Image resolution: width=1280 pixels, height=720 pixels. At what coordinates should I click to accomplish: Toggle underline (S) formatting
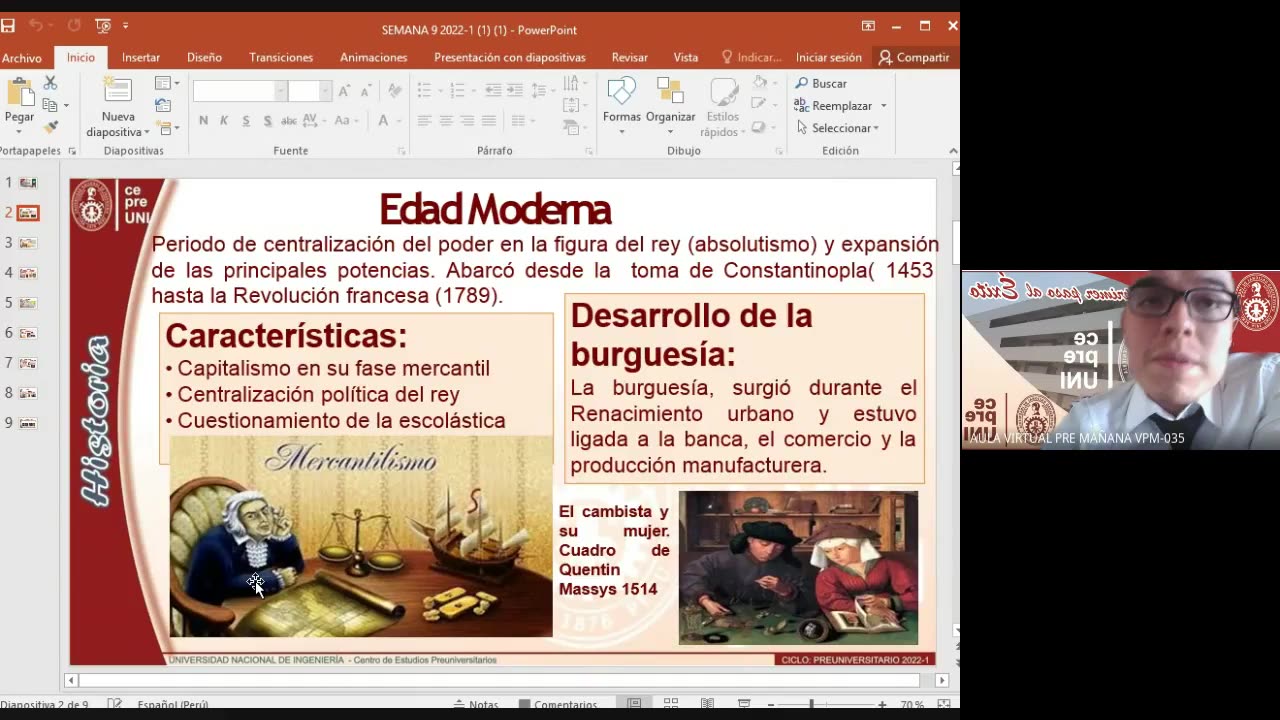(x=246, y=121)
